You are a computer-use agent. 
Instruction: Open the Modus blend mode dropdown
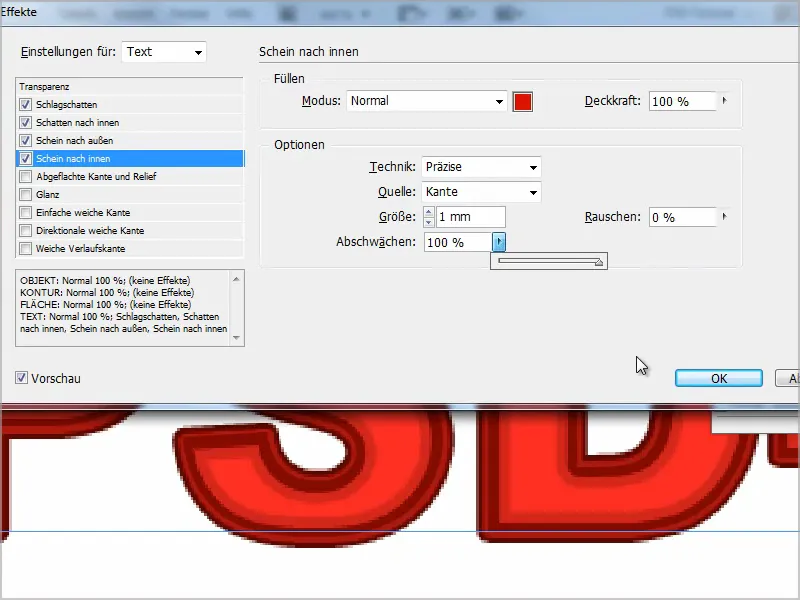(x=427, y=101)
